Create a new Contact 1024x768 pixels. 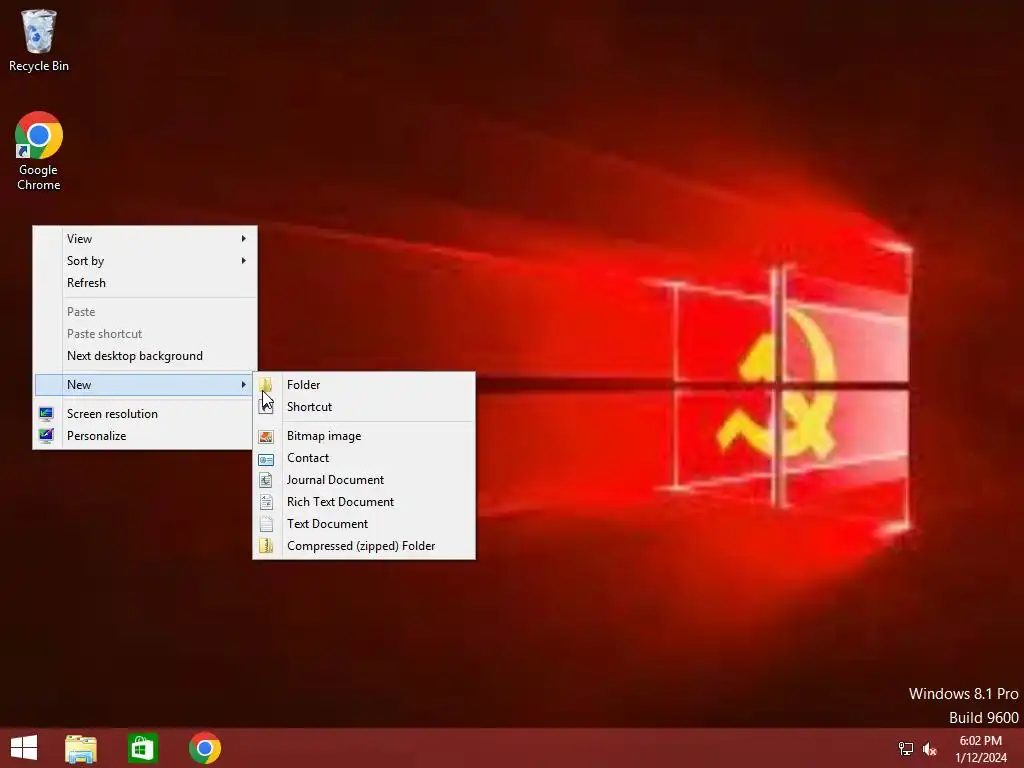pyautogui.click(x=364, y=458)
